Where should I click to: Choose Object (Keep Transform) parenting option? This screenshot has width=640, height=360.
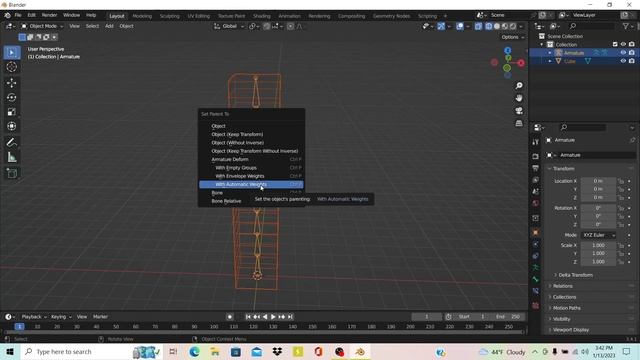pyautogui.click(x=251, y=134)
